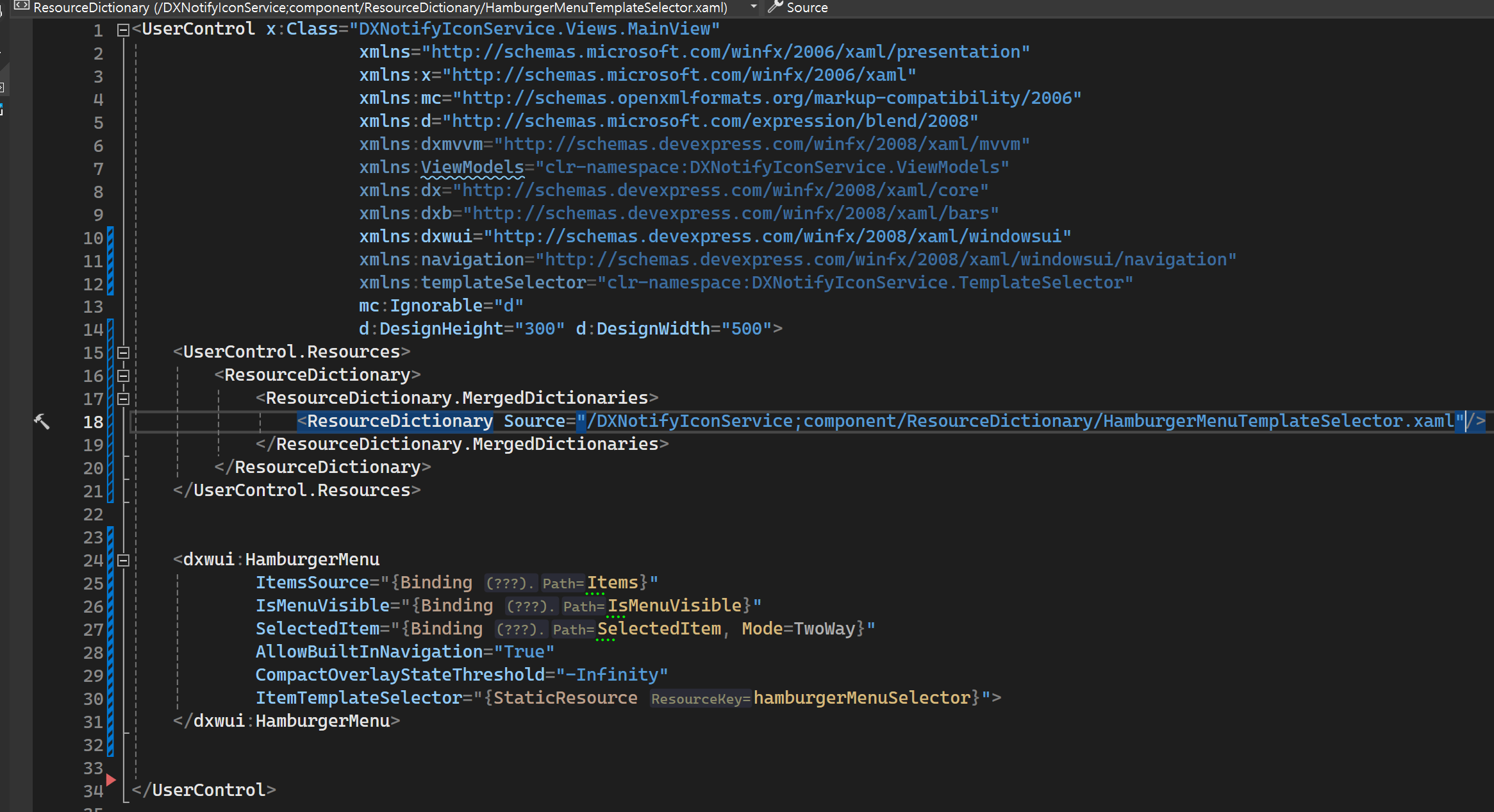
Task: Click the red triangle marker near line 34
Action: tap(111, 779)
